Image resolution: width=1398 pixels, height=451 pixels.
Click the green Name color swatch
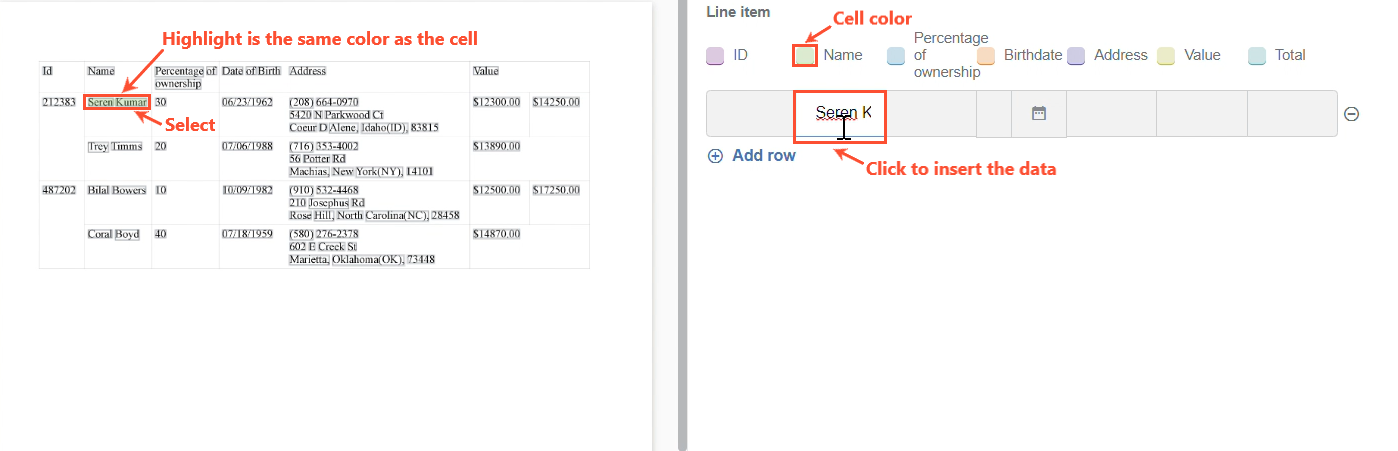coord(805,56)
